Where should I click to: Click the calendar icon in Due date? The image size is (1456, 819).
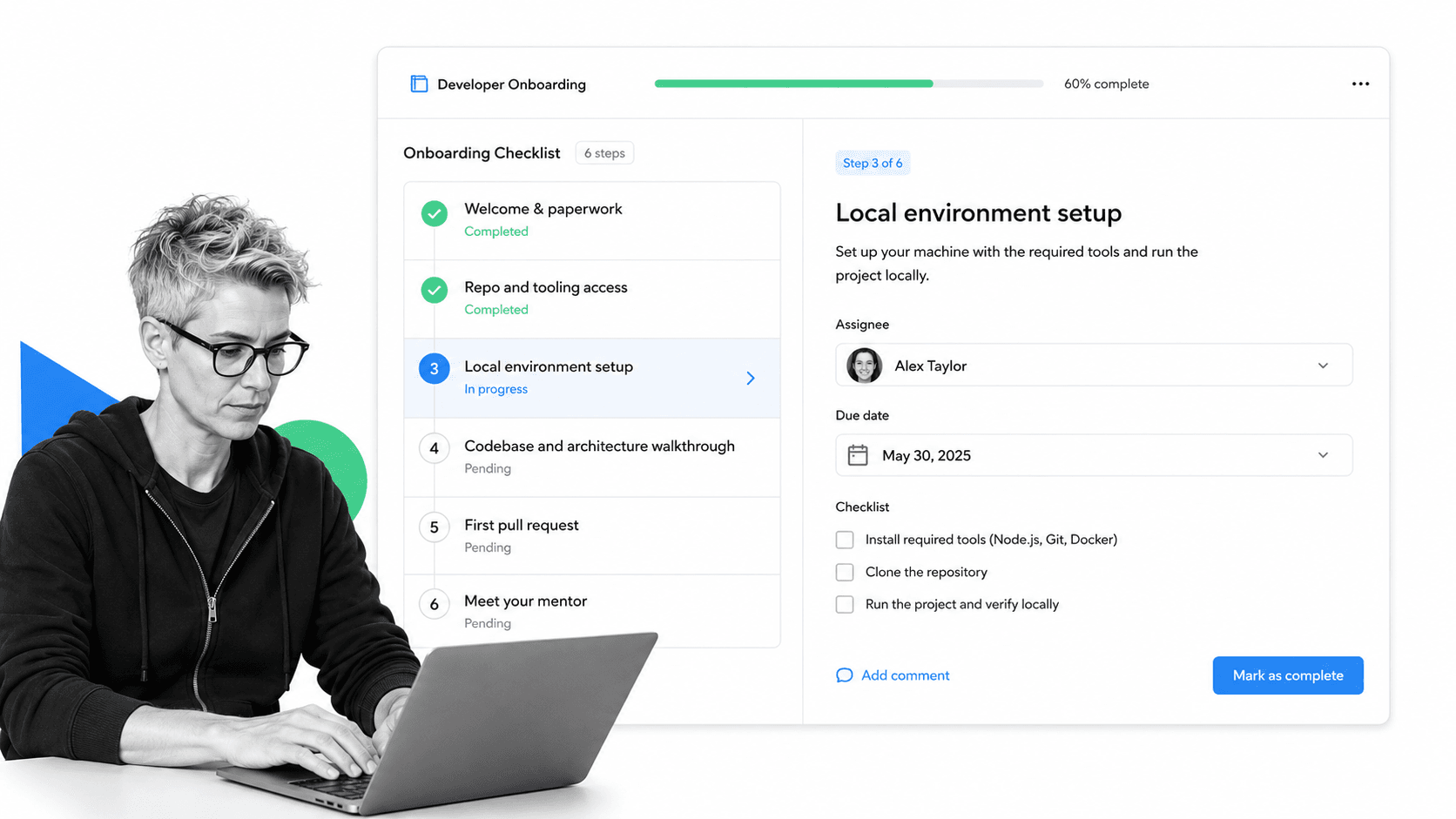point(858,455)
